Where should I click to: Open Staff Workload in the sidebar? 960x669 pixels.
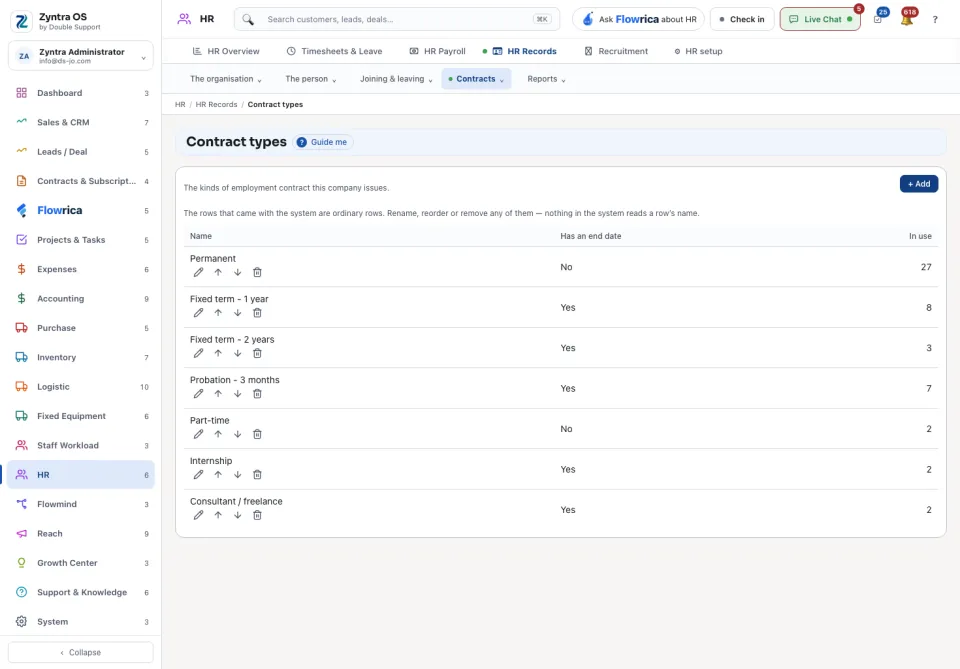81,446
